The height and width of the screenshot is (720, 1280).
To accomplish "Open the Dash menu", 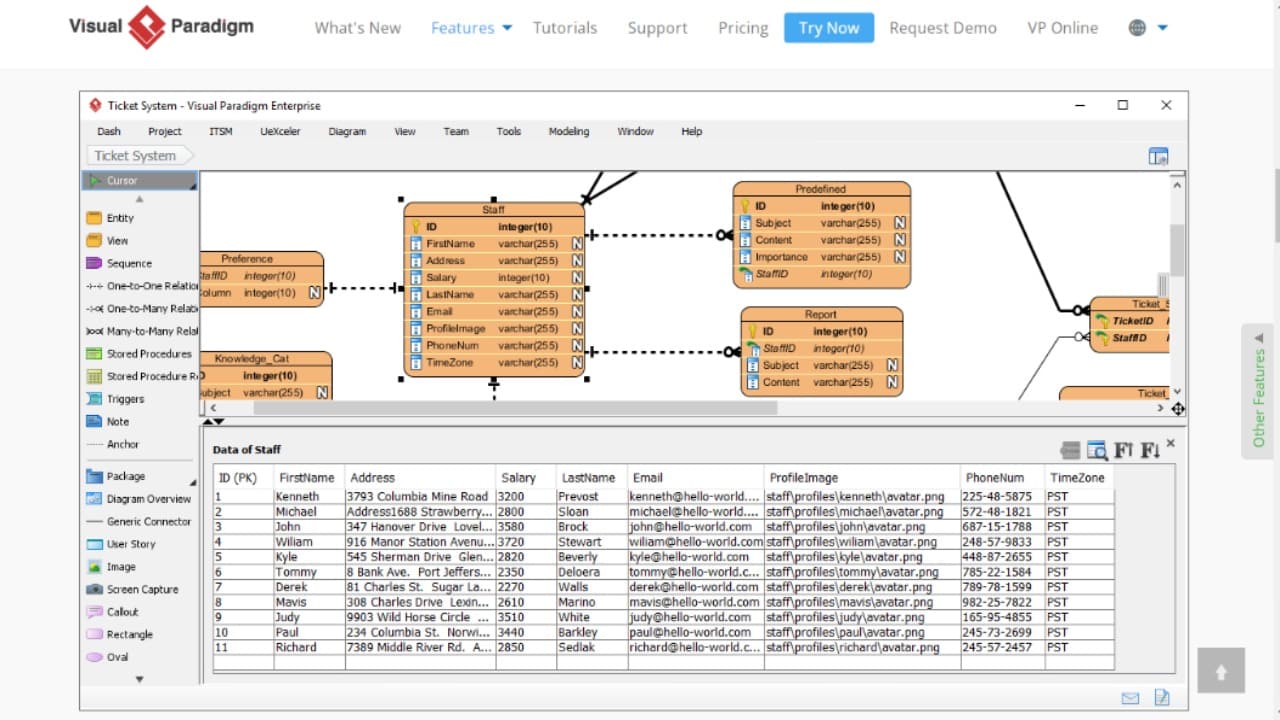I will coord(109,131).
